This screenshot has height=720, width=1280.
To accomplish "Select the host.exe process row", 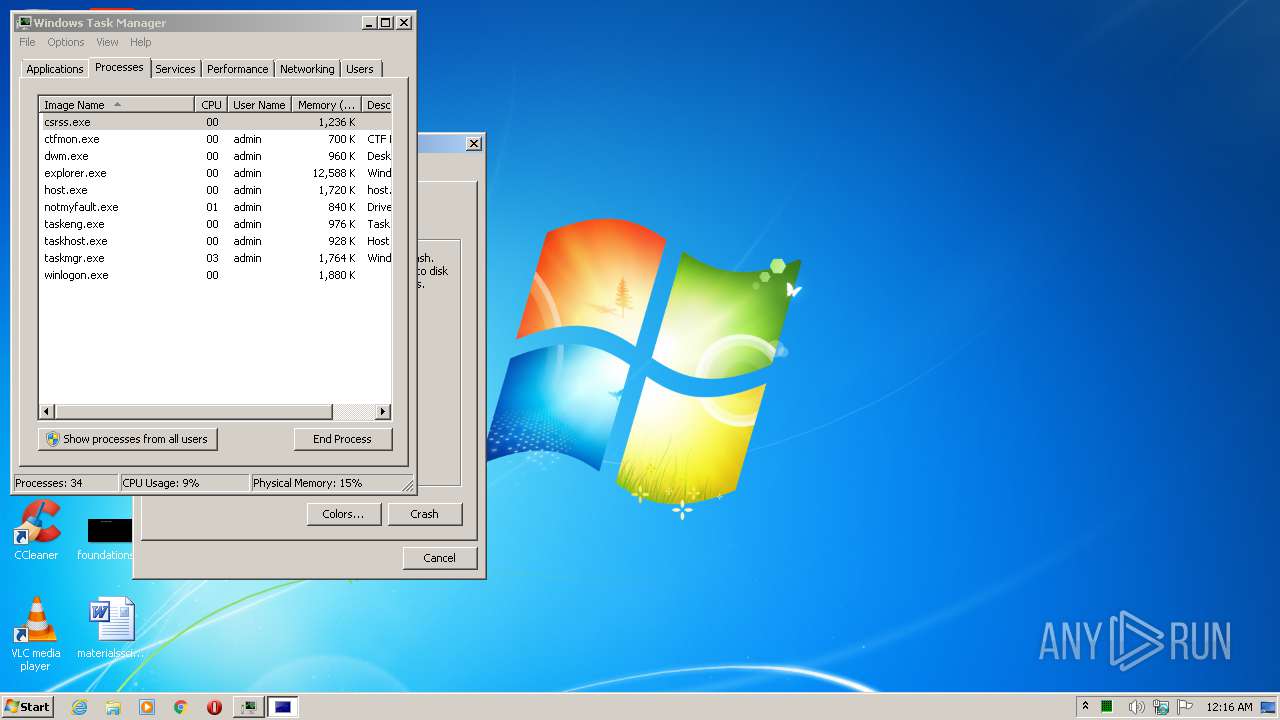I will coord(215,190).
